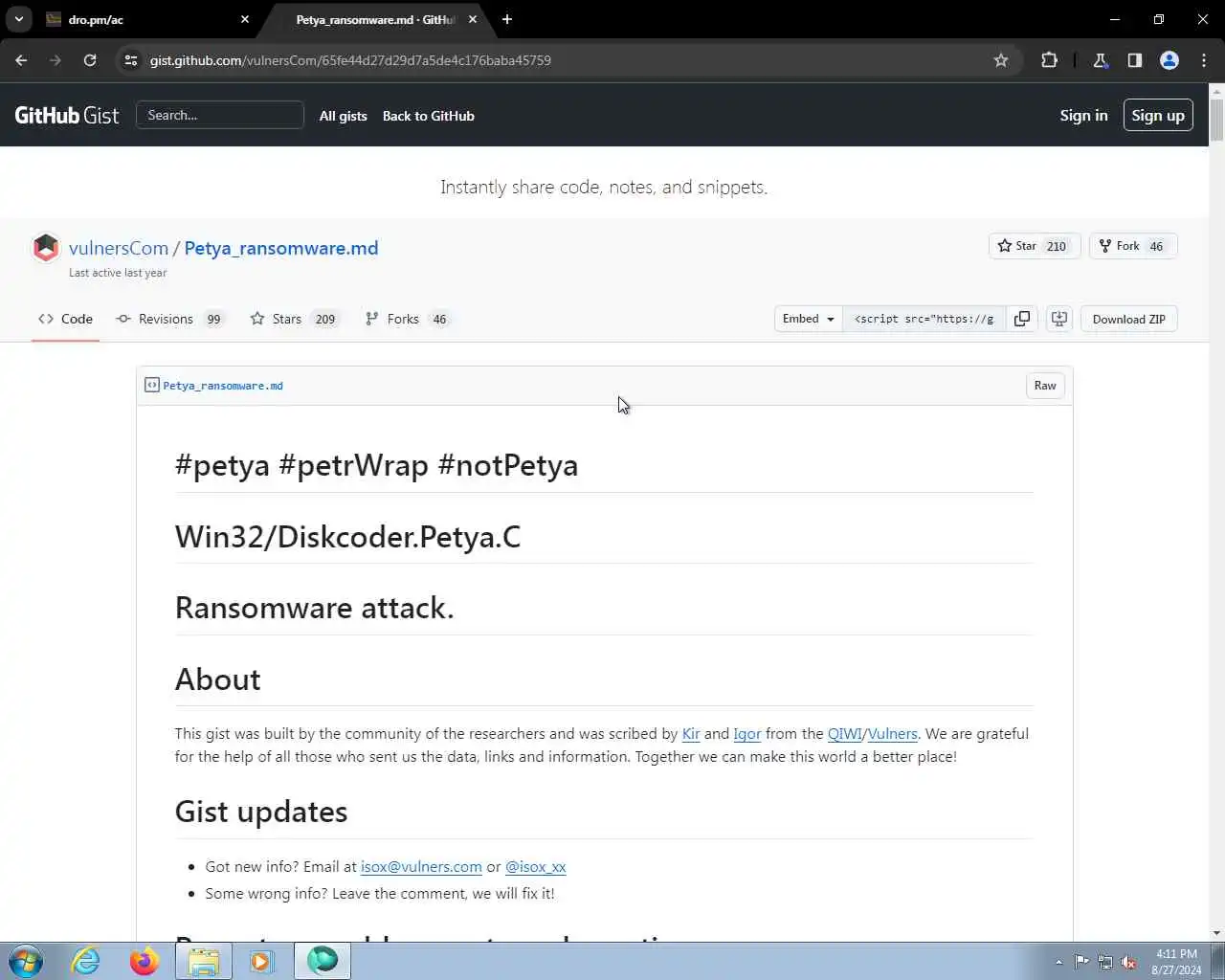Reload the page with refresh icon
Screen dimensions: 1225x980
(x=90, y=60)
